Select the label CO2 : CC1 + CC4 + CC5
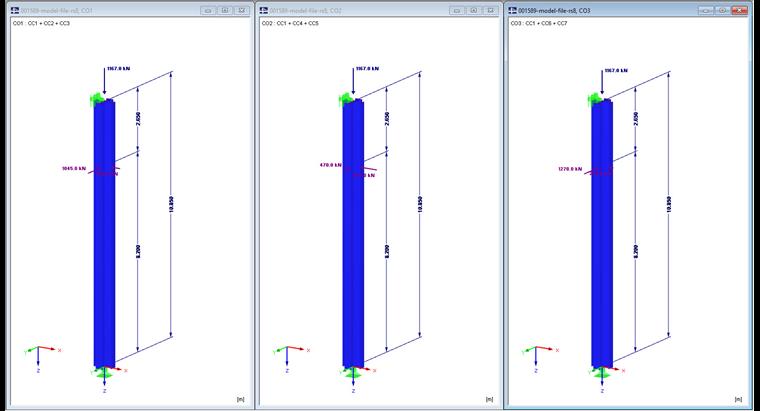This screenshot has width=760, height=411. [290, 23]
